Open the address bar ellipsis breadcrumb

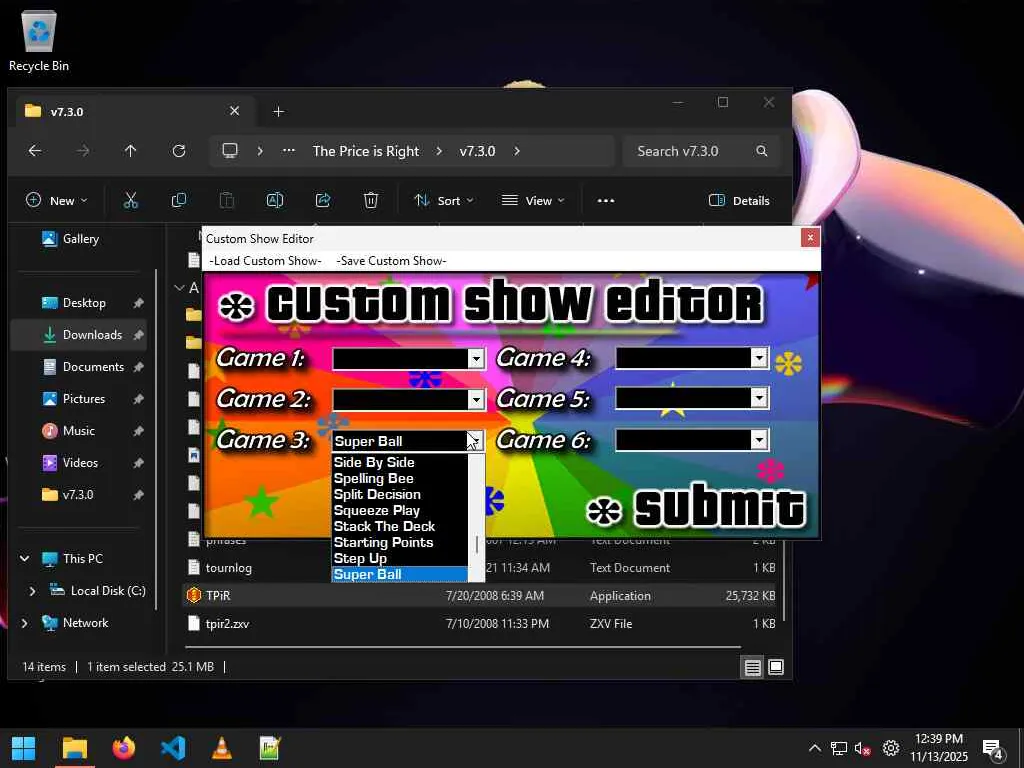tap(289, 151)
